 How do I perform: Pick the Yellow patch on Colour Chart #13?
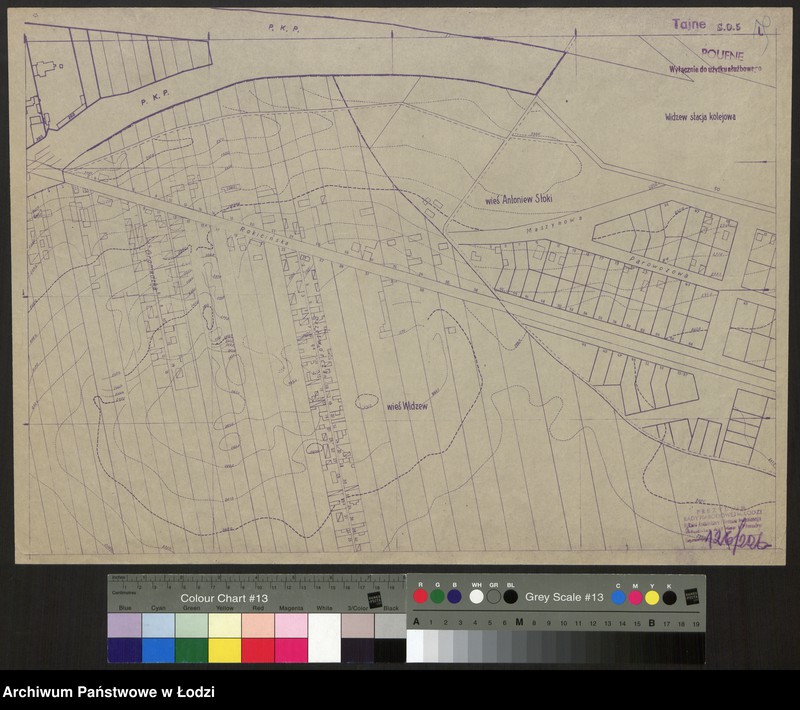pyautogui.click(x=224, y=637)
